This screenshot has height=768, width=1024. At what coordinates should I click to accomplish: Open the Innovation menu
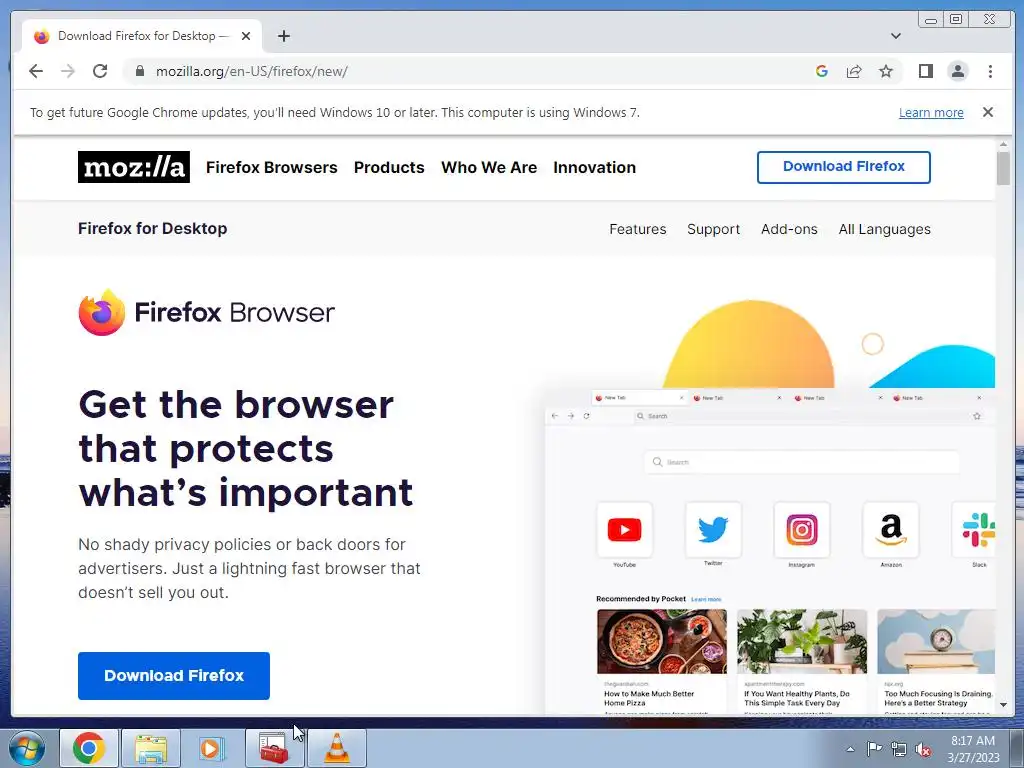point(594,167)
